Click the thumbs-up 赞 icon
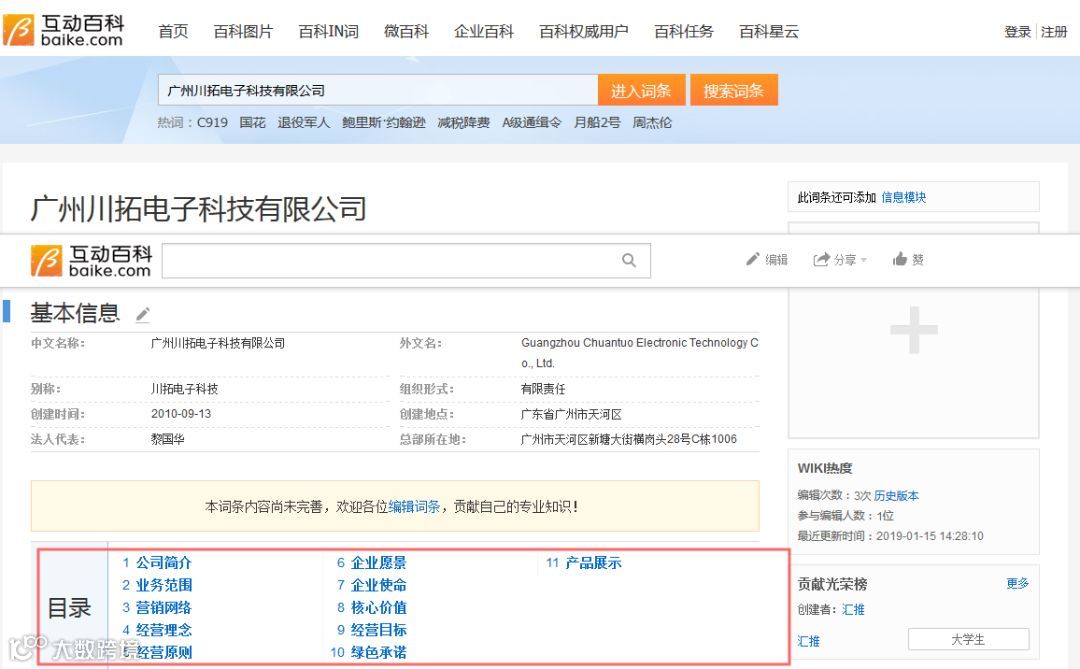 point(900,259)
